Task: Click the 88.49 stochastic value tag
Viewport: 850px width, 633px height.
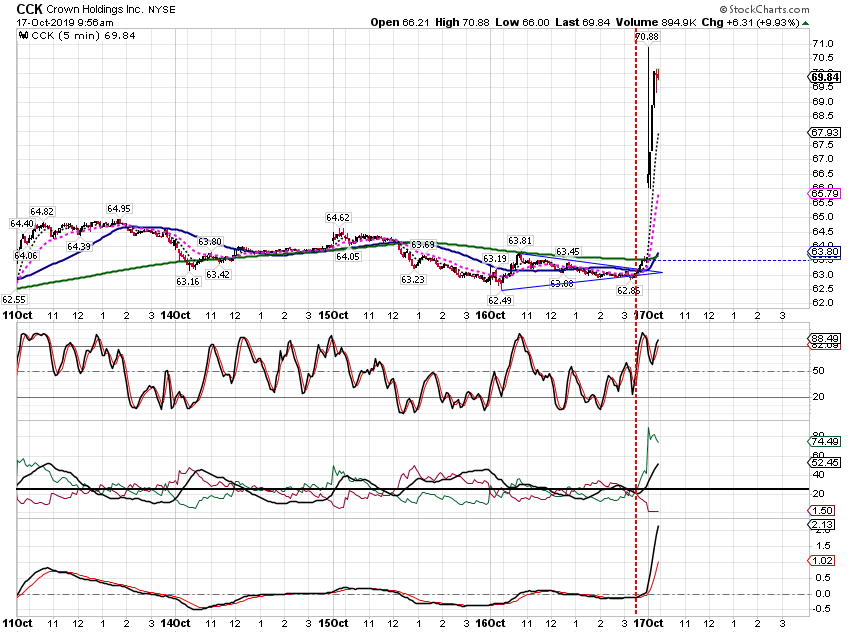Action: (825, 339)
